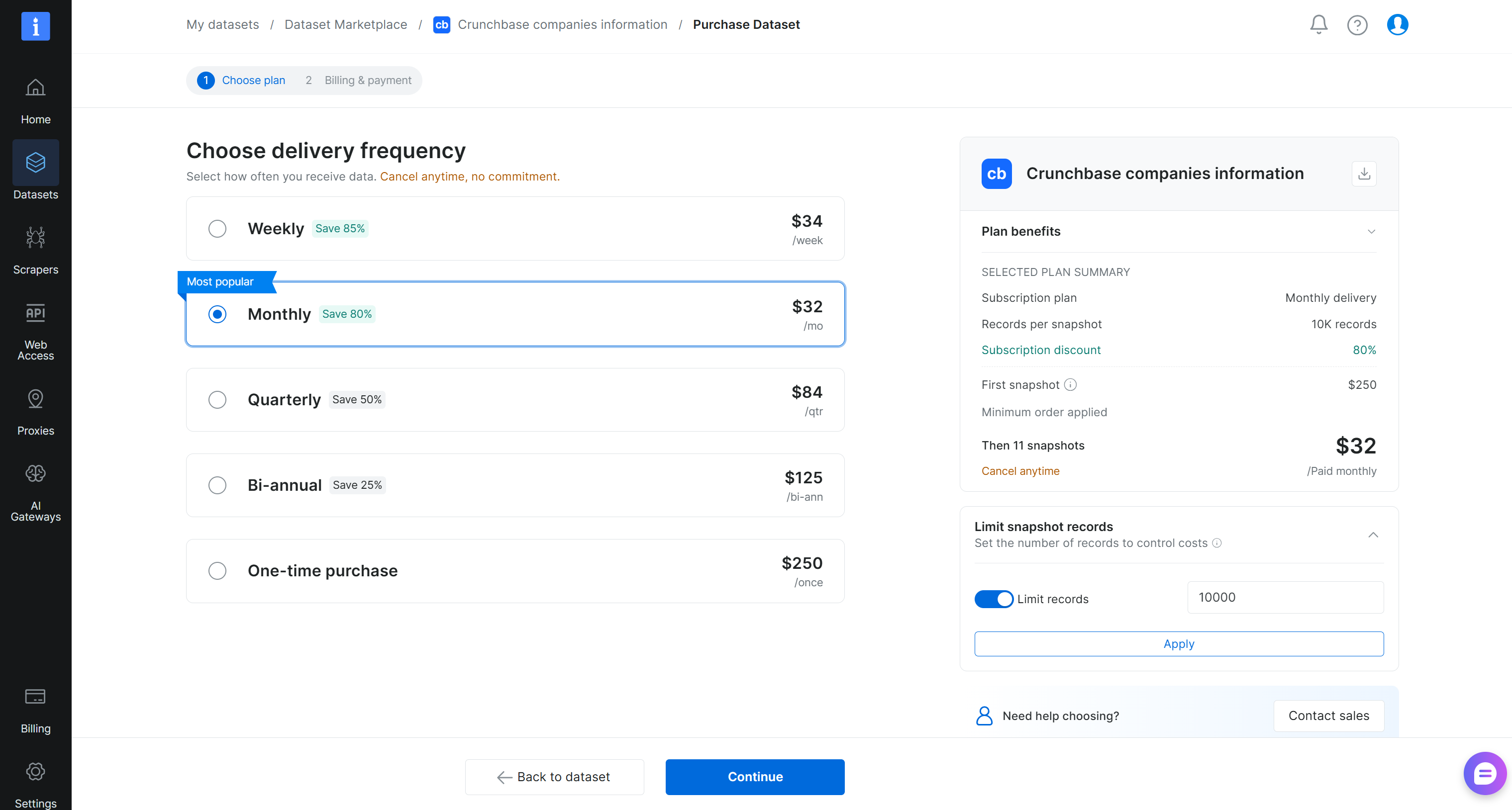Click the 10K records value
Image resolution: width=1512 pixels, height=810 pixels.
(x=1343, y=324)
